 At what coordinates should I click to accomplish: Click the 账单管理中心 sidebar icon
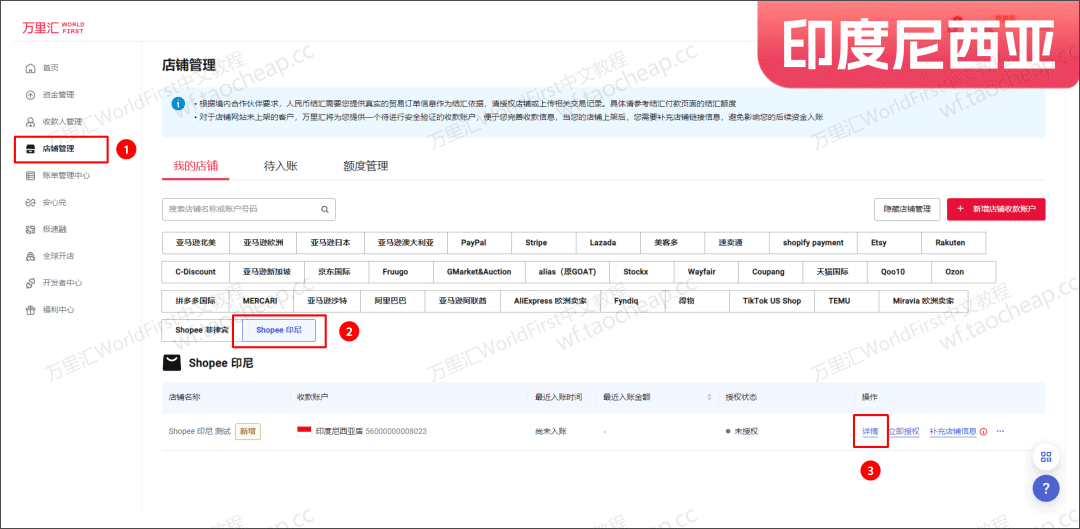pyautogui.click(x=29, y=176)
